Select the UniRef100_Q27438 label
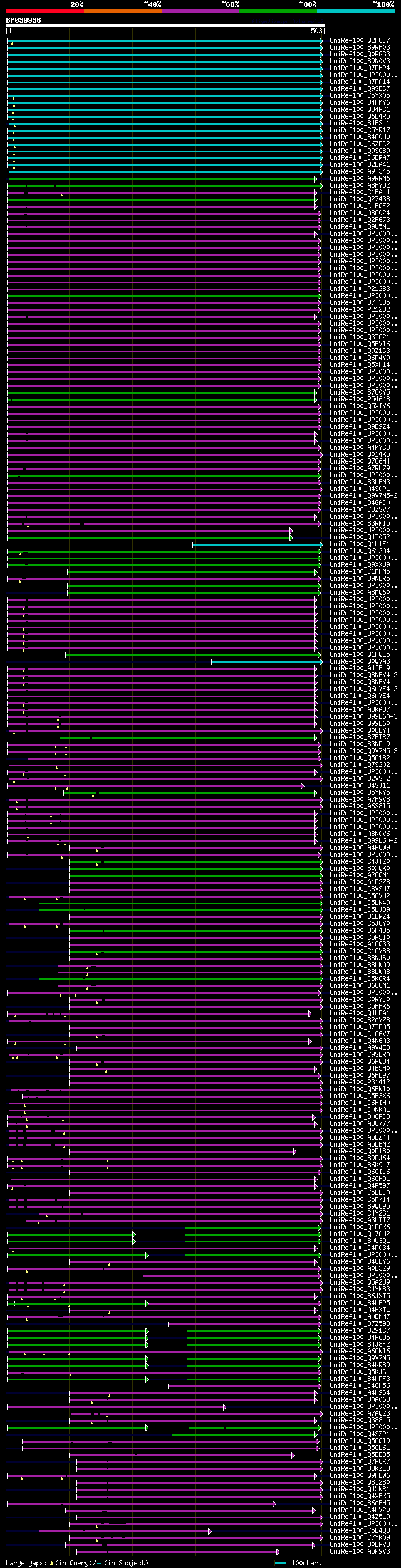 [x=360, y=199]
